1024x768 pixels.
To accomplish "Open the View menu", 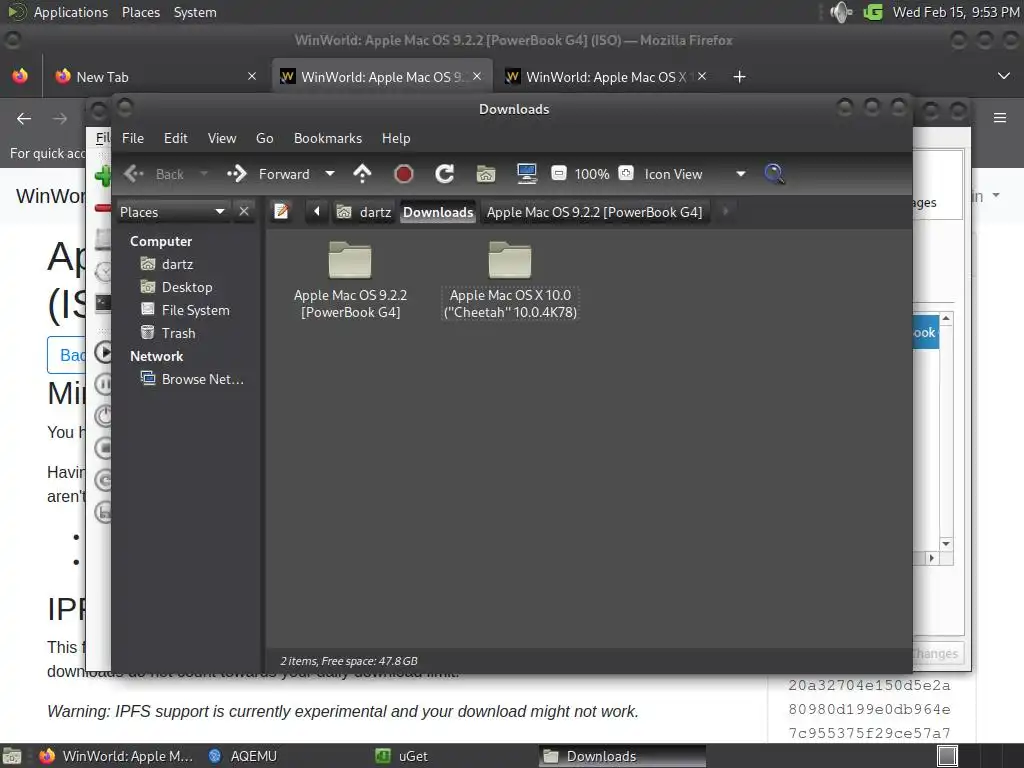I will [222, 138].
